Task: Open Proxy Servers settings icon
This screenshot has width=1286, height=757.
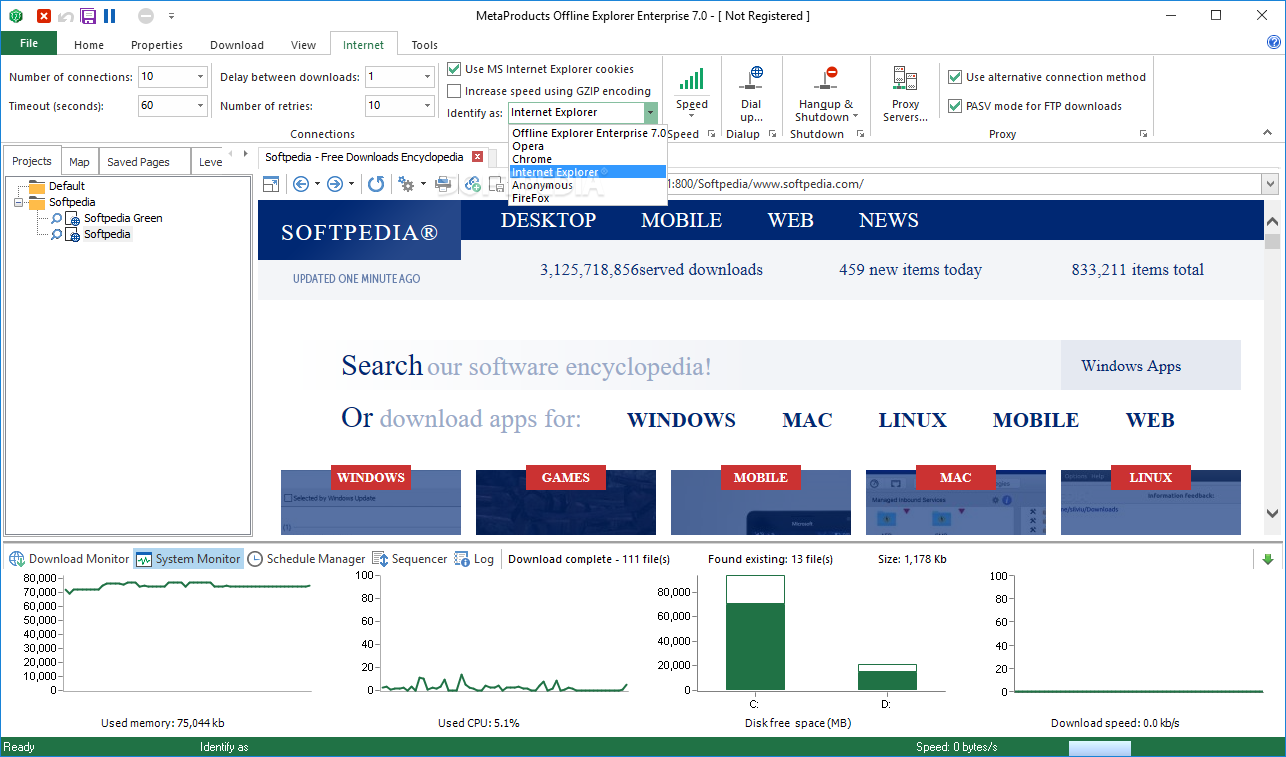Action: (x=905, y=80)
